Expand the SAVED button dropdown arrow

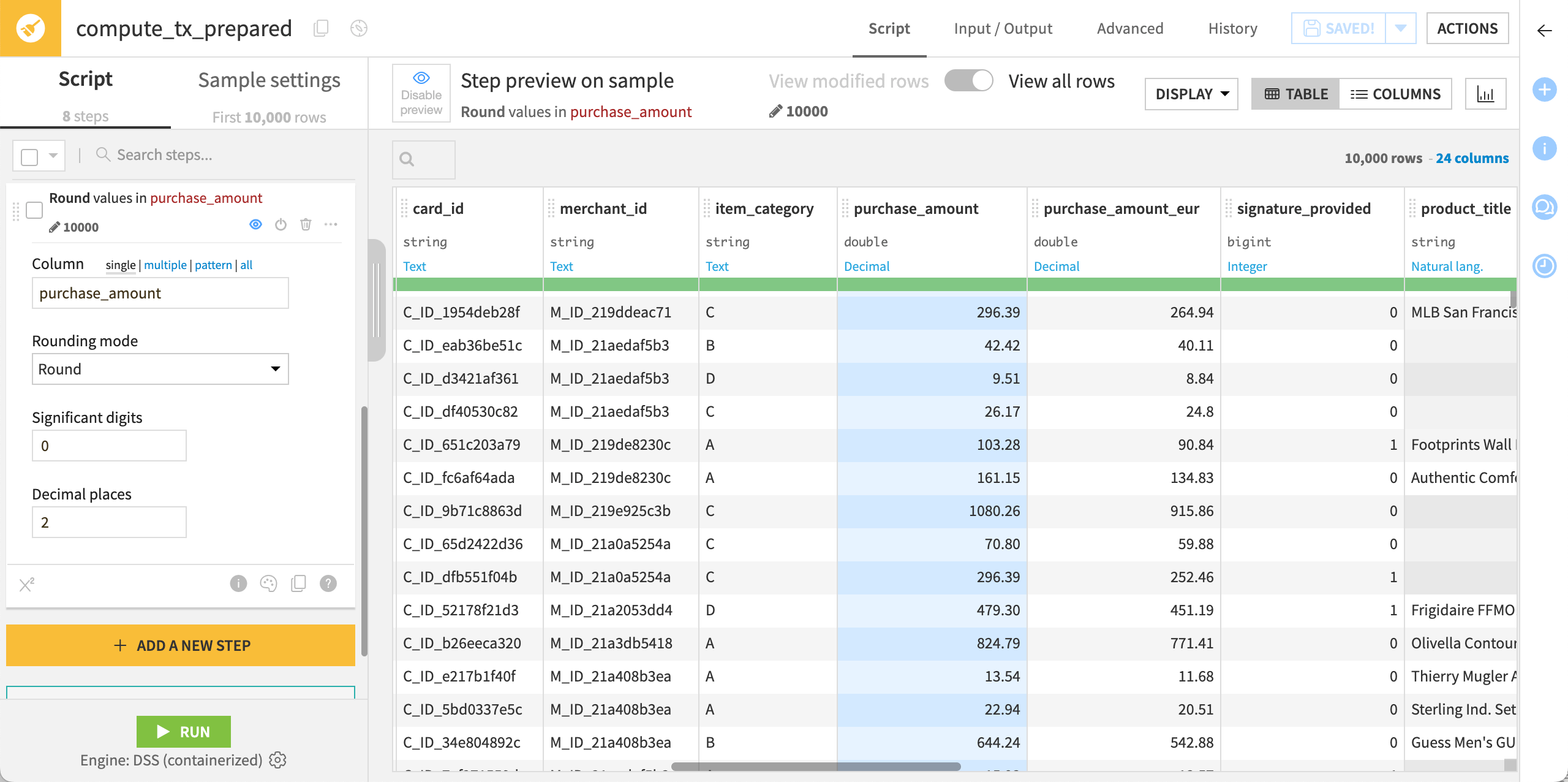[1401, 28]
